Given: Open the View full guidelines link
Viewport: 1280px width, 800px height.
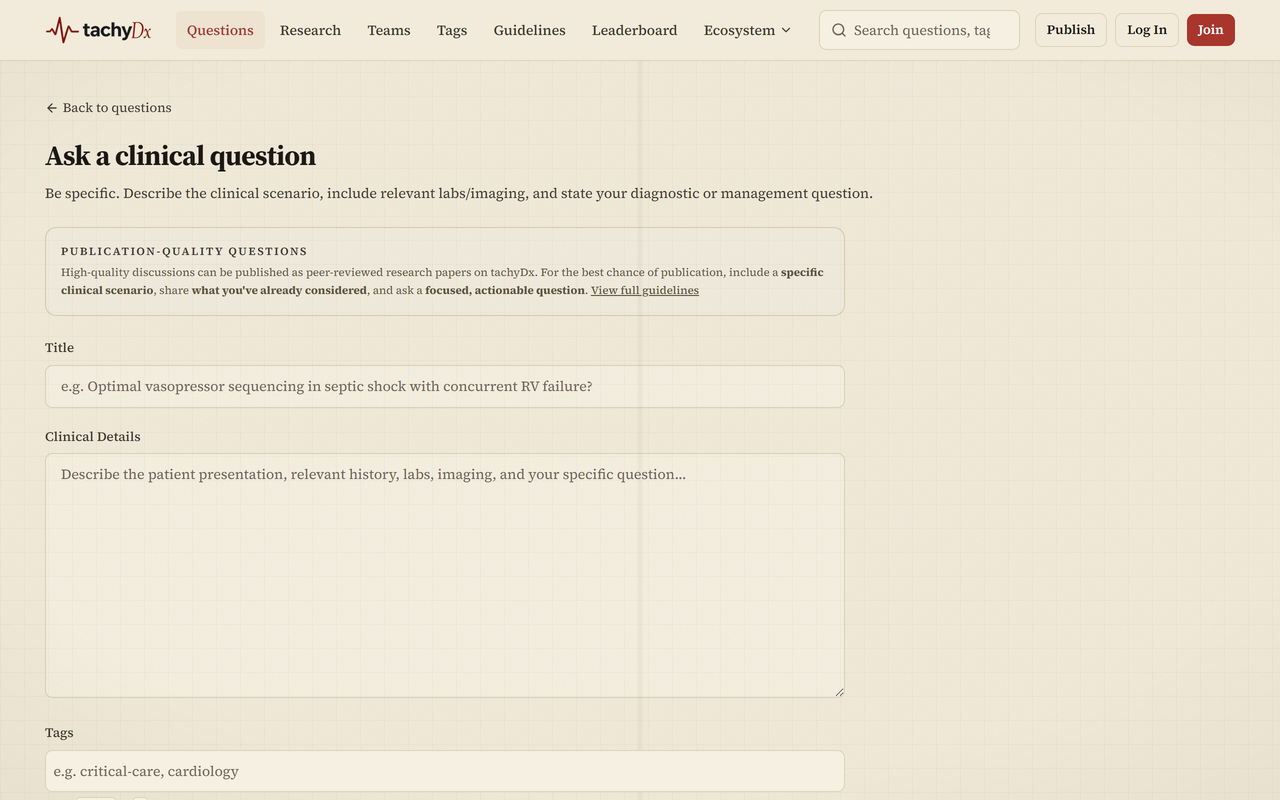Looking at the screenshot, I should 645,290.
